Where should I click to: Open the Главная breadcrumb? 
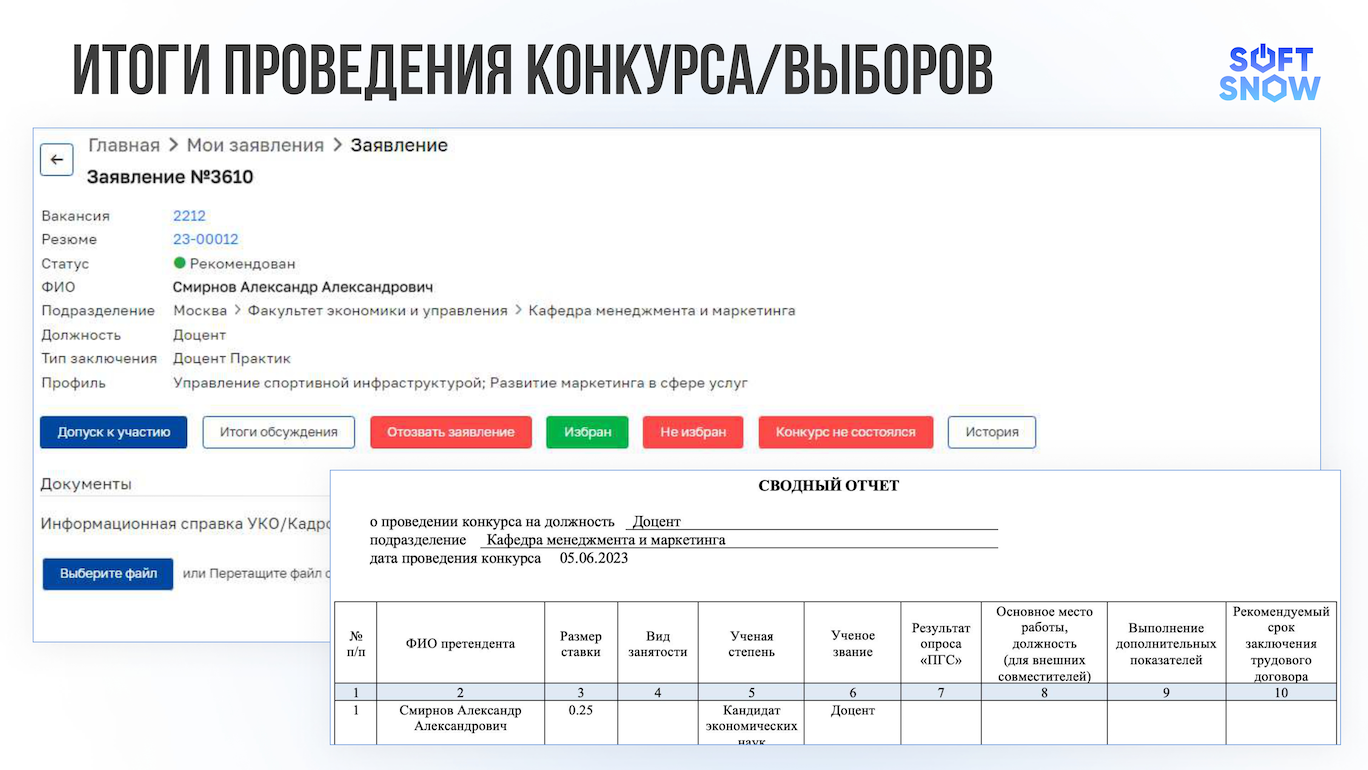coord(124,145)
